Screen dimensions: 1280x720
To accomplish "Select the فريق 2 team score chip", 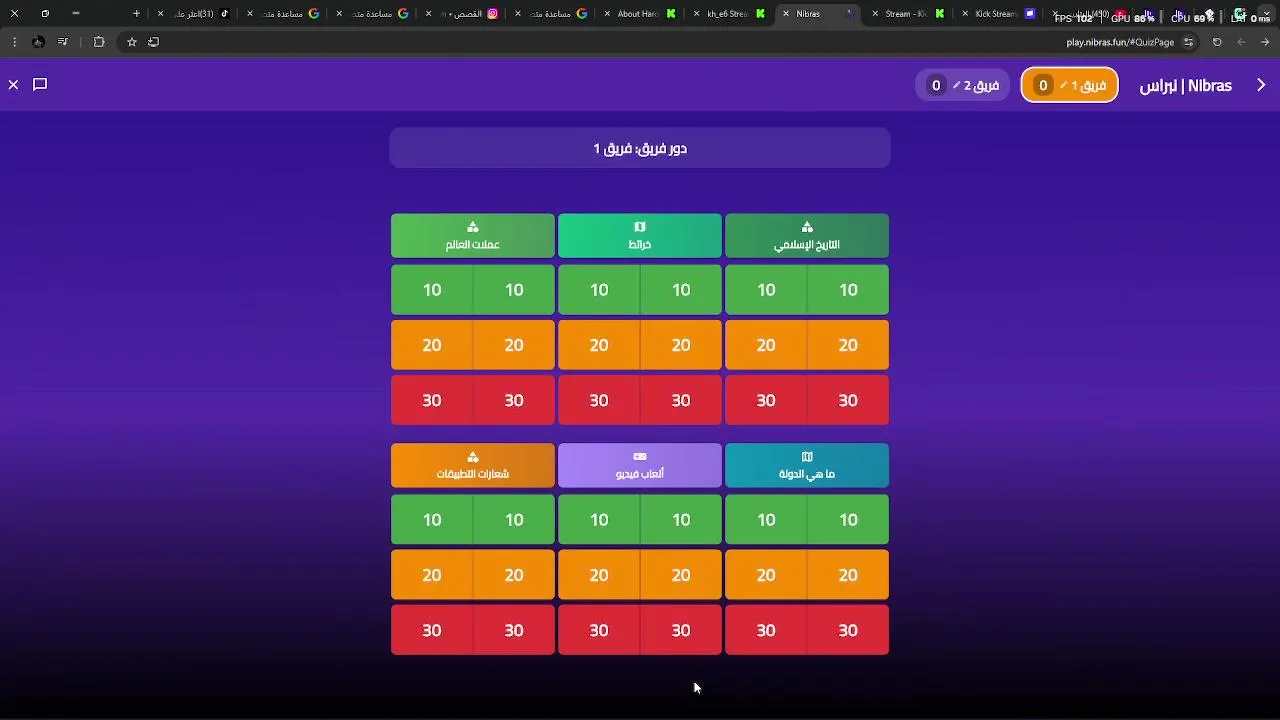I will tap(963, 85).
